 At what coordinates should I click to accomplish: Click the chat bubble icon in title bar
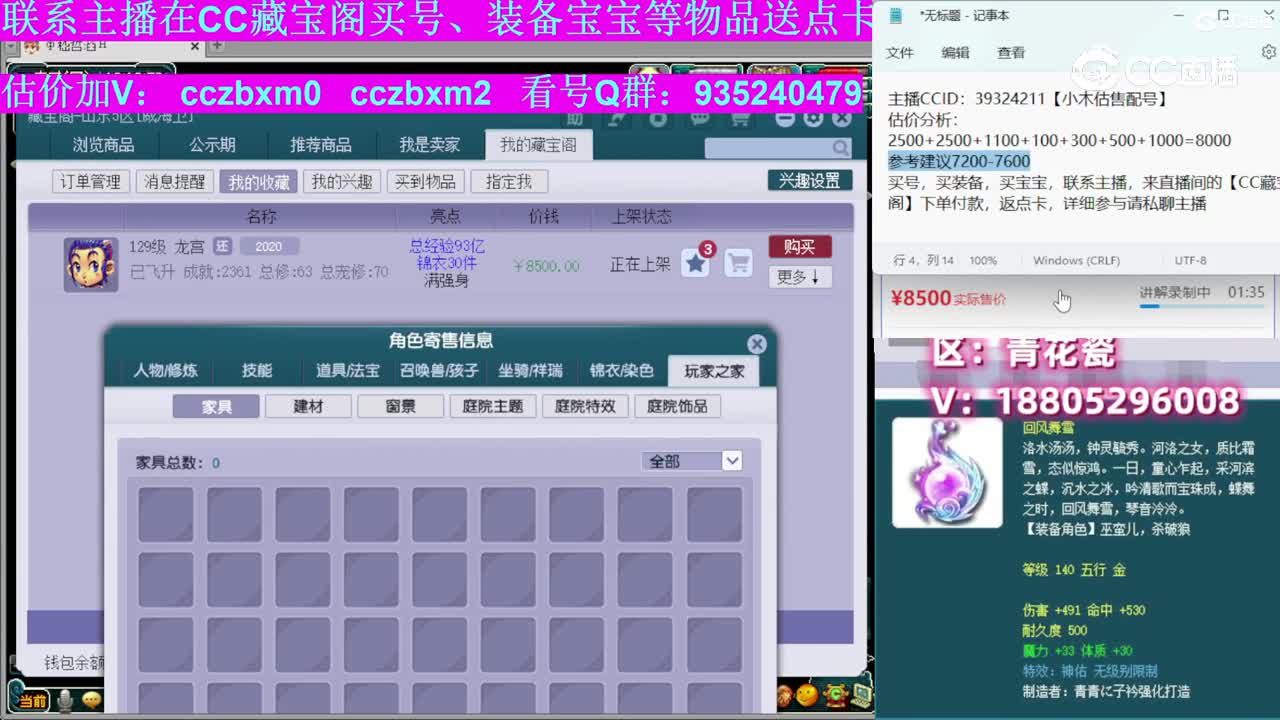pos(699,118)
